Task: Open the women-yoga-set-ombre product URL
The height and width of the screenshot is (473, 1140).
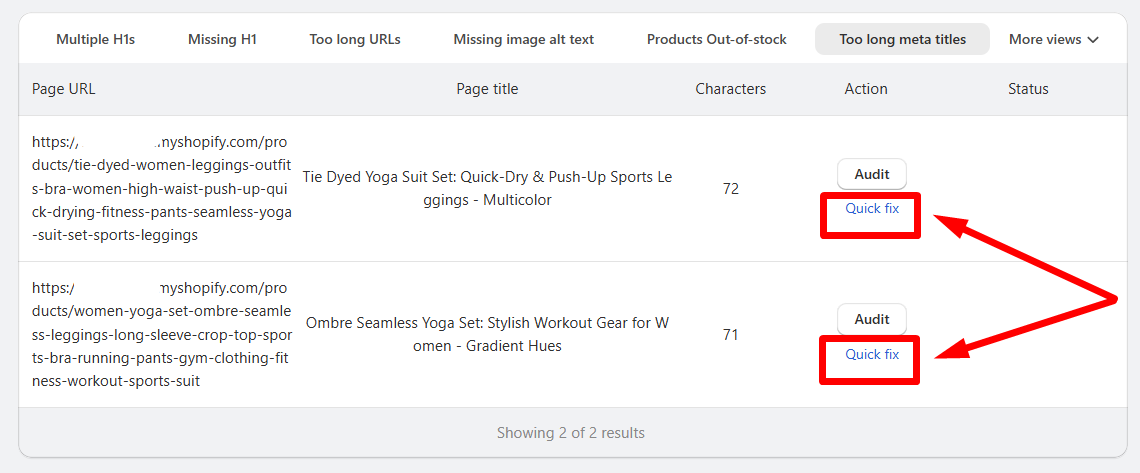Action: [160, 334]
